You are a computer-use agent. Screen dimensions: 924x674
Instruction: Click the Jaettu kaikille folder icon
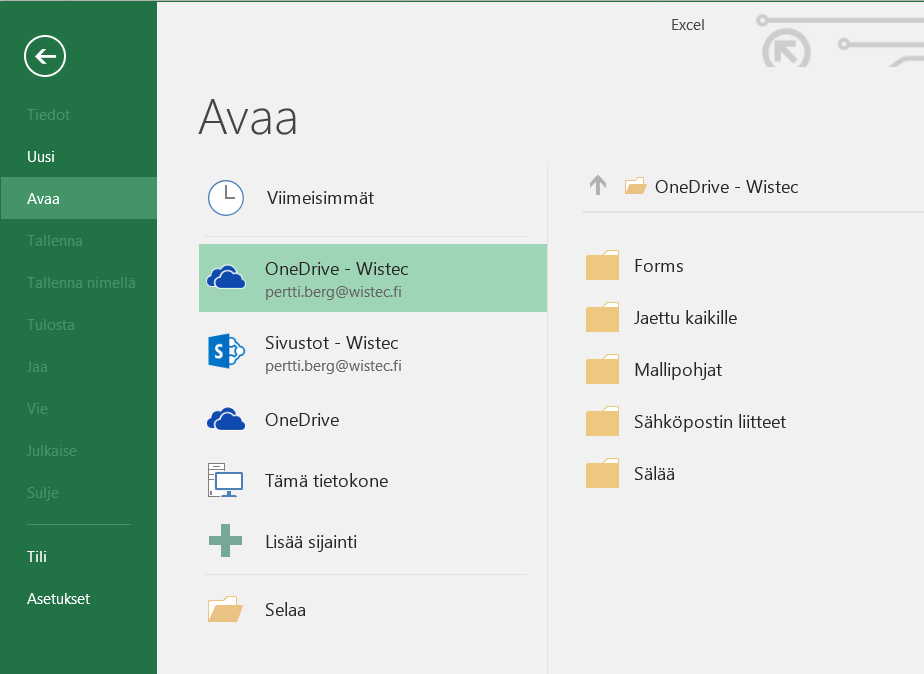(602, 317)
